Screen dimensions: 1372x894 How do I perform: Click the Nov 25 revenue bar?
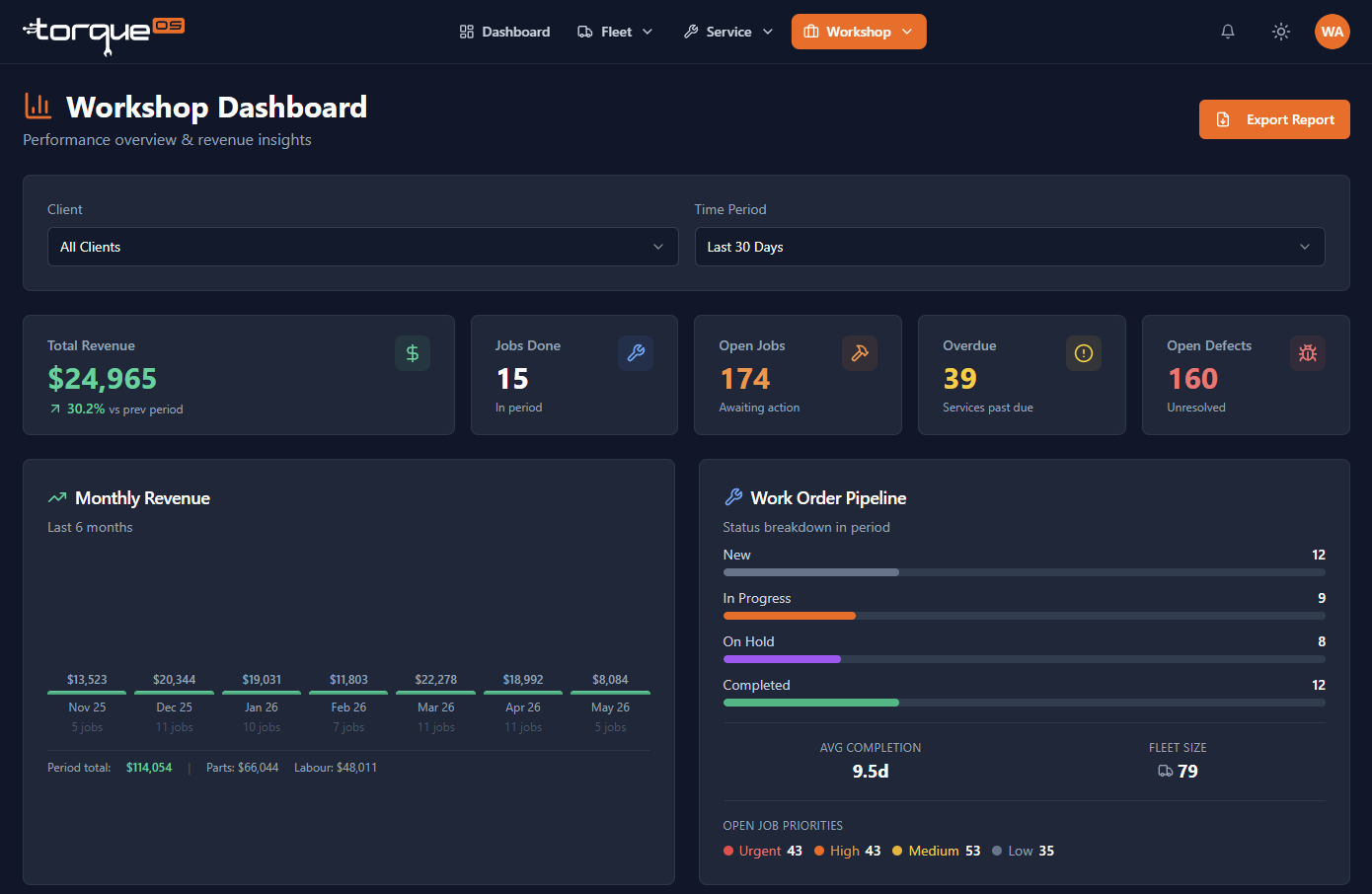(87, 693)
